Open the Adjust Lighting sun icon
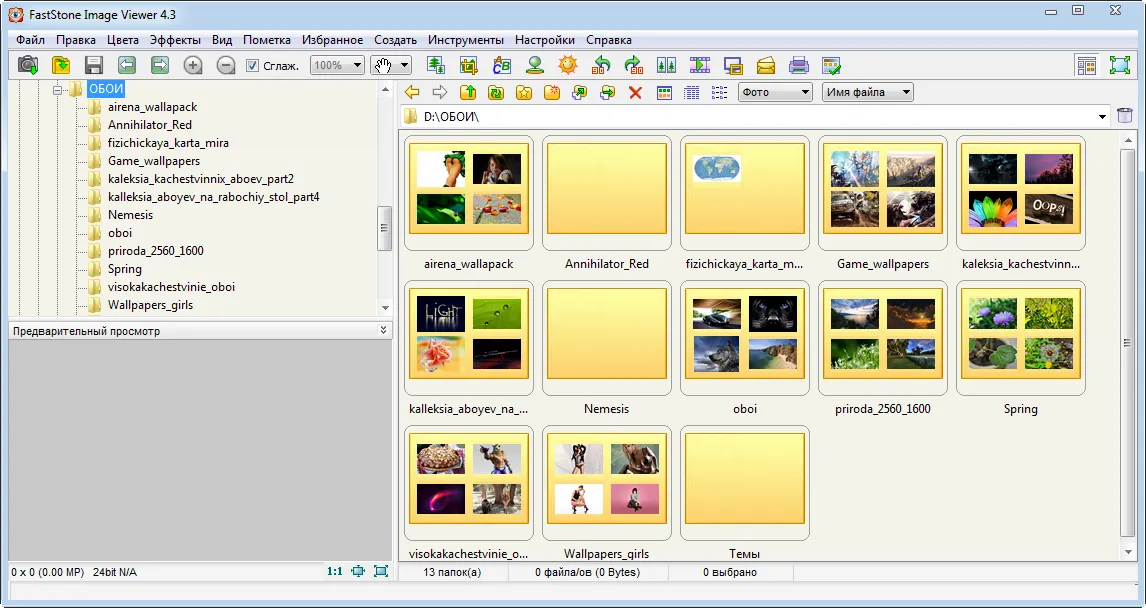 pyautogui.click(x=568, y=65)
